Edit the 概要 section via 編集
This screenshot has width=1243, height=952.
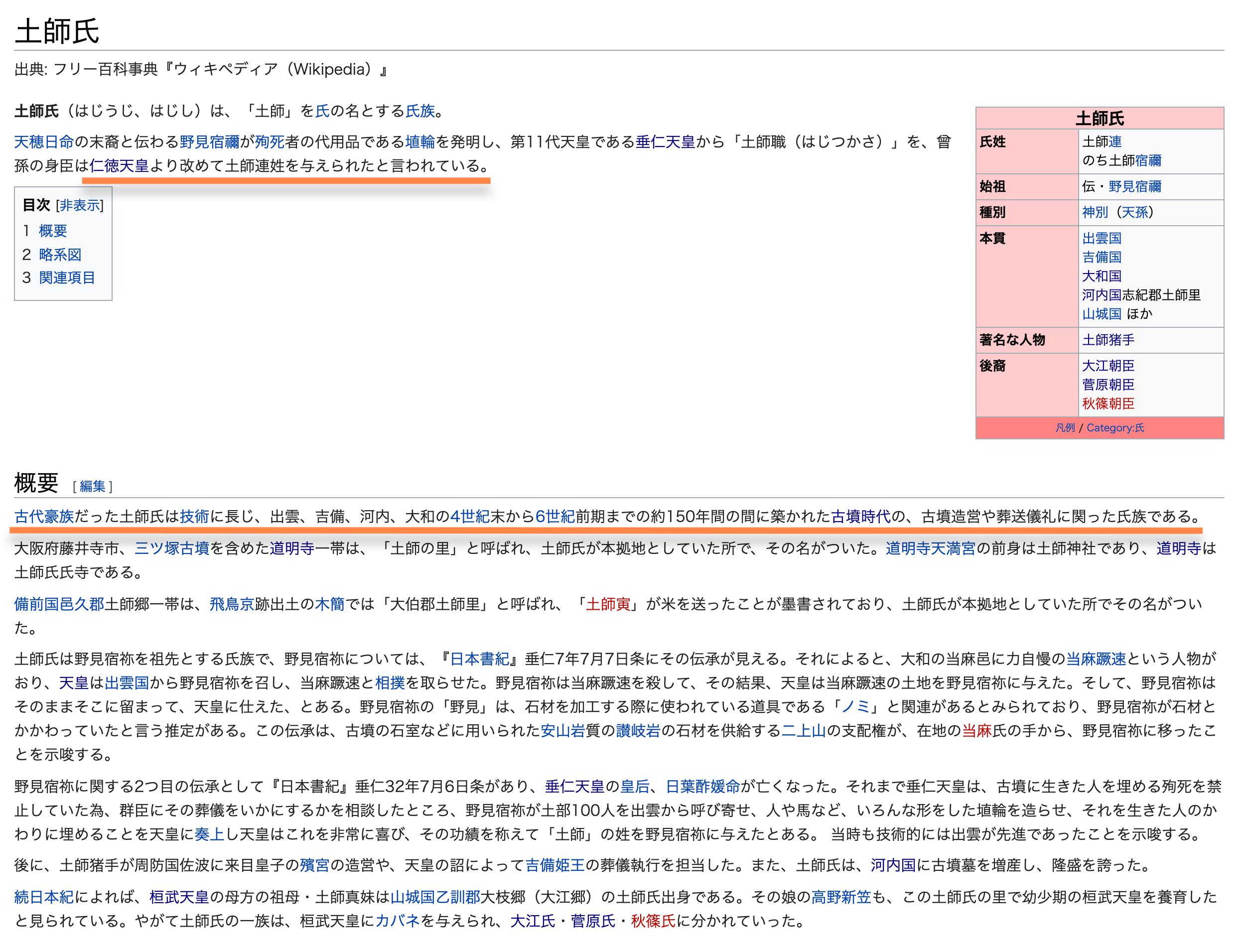[x=92, y=486]
